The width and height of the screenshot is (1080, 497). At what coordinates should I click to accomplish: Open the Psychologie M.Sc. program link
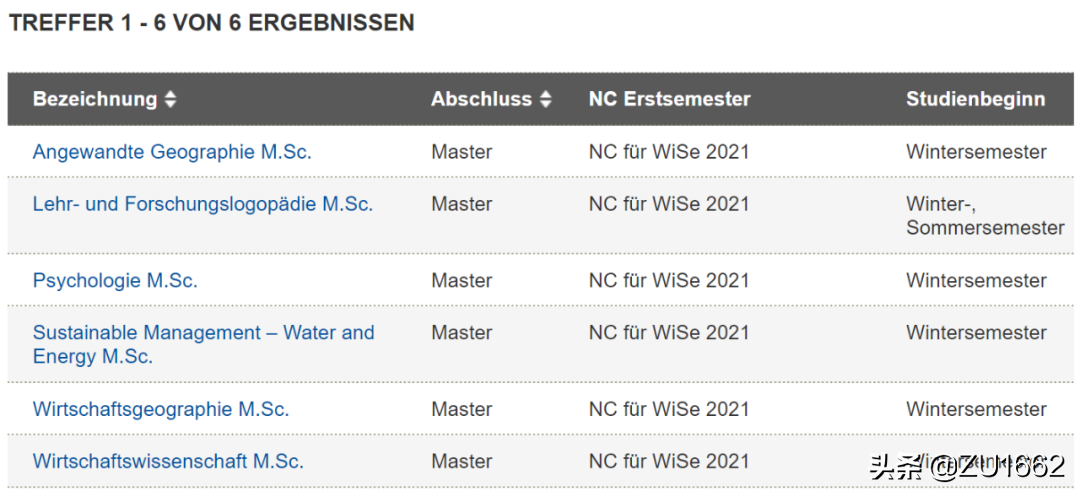tap(115, 281)
